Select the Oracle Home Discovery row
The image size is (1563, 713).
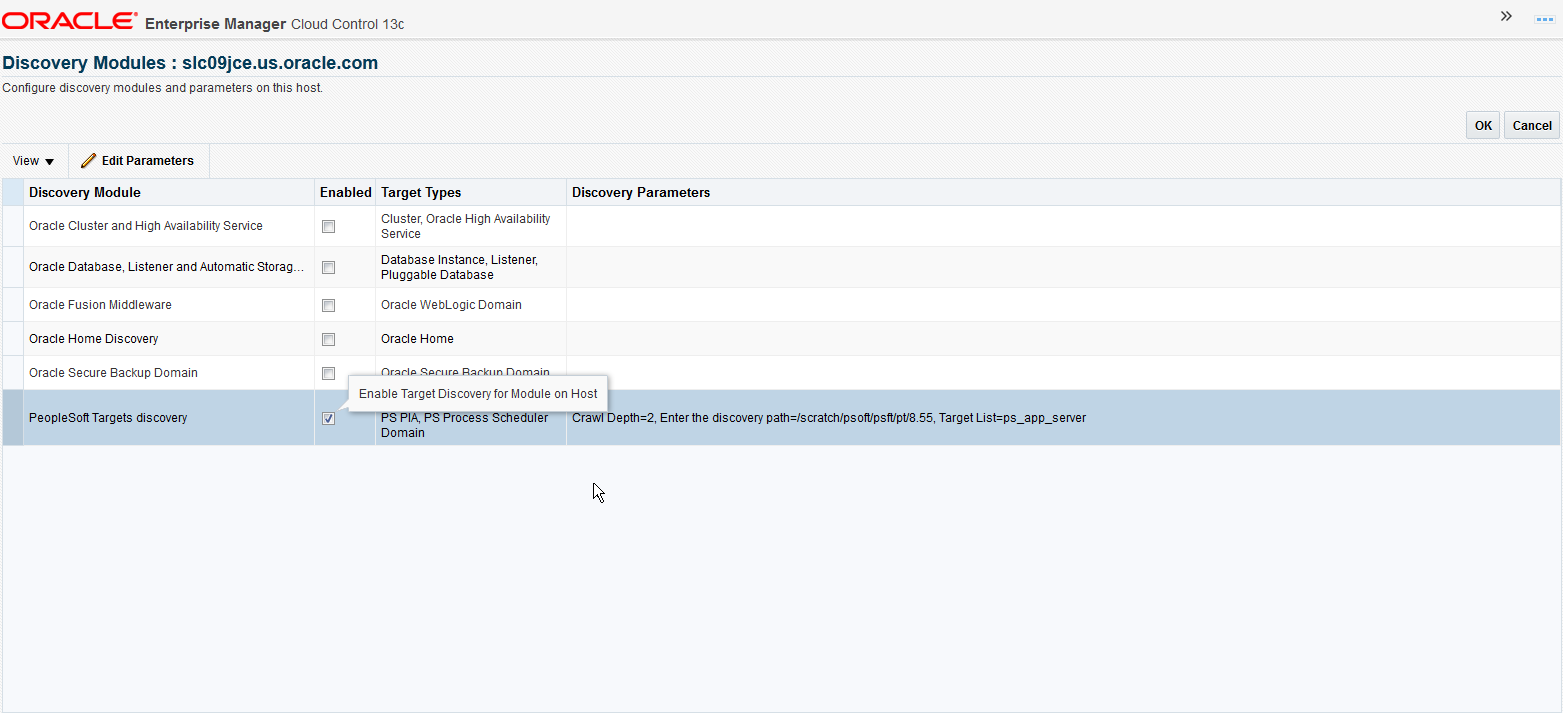(781, 339)
